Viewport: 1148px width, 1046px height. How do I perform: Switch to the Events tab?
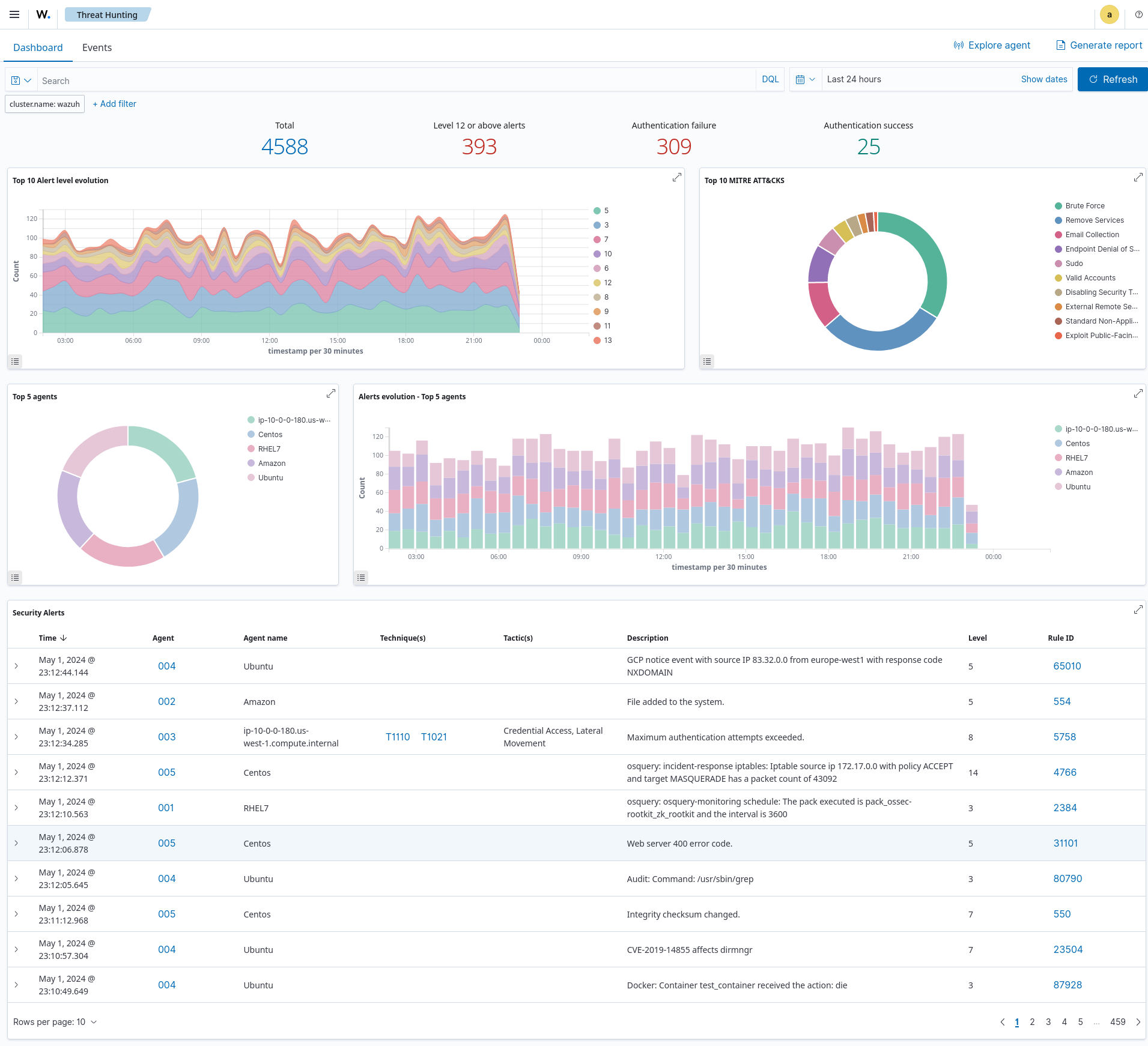click(x=97, y=47)
